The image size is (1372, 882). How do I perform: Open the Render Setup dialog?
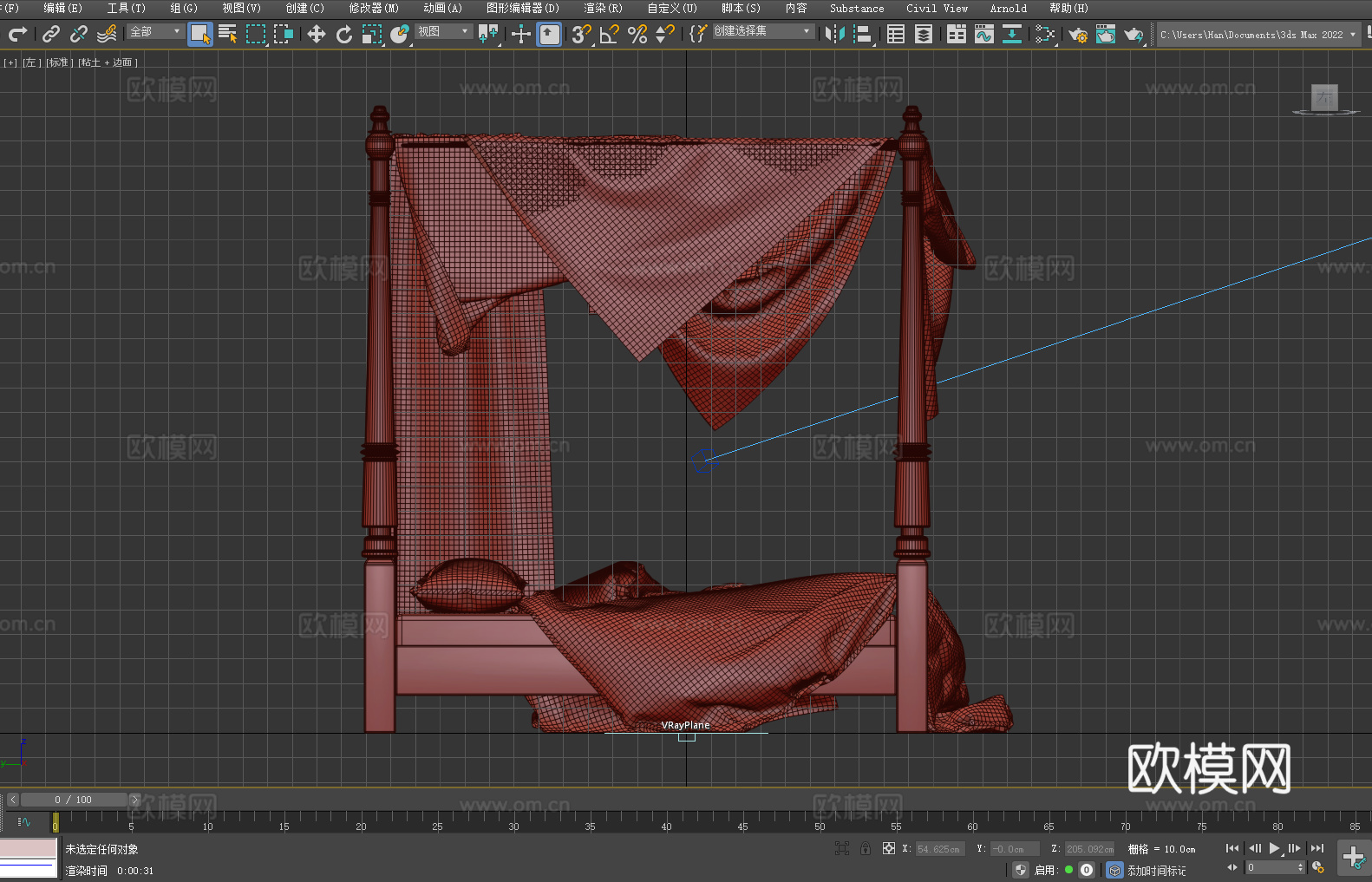(x=1077, y=35)
